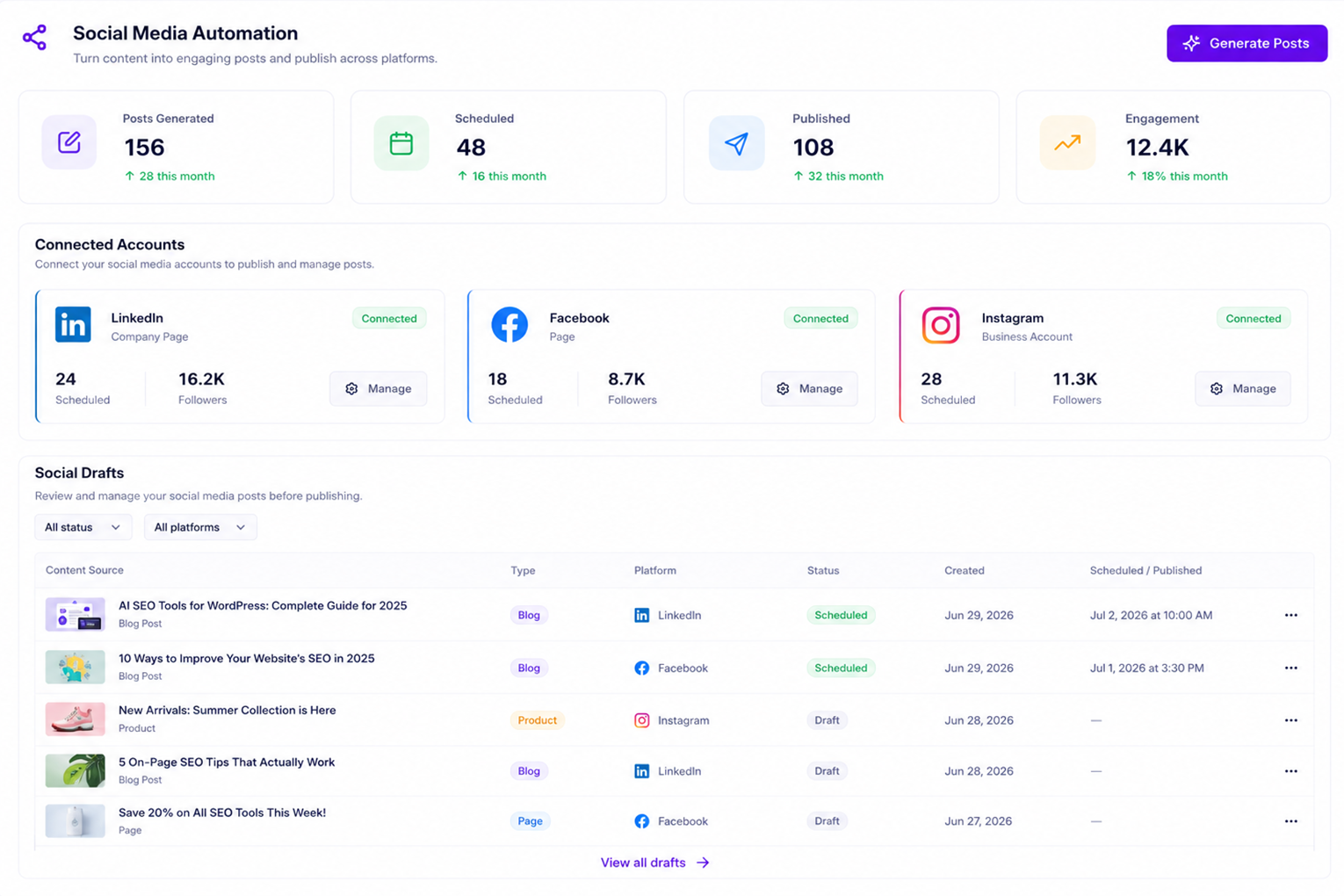Open Manage for the LinkedIn account

pos(378,388)
